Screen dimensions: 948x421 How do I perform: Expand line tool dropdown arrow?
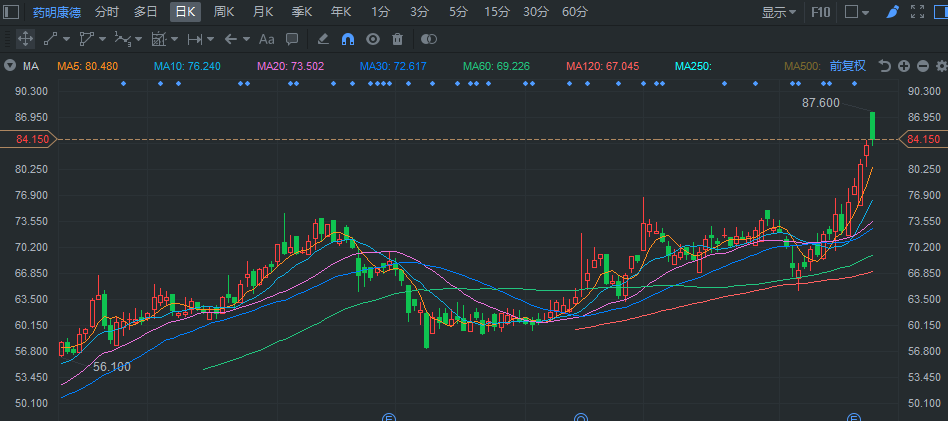click(x=66, y=39)
